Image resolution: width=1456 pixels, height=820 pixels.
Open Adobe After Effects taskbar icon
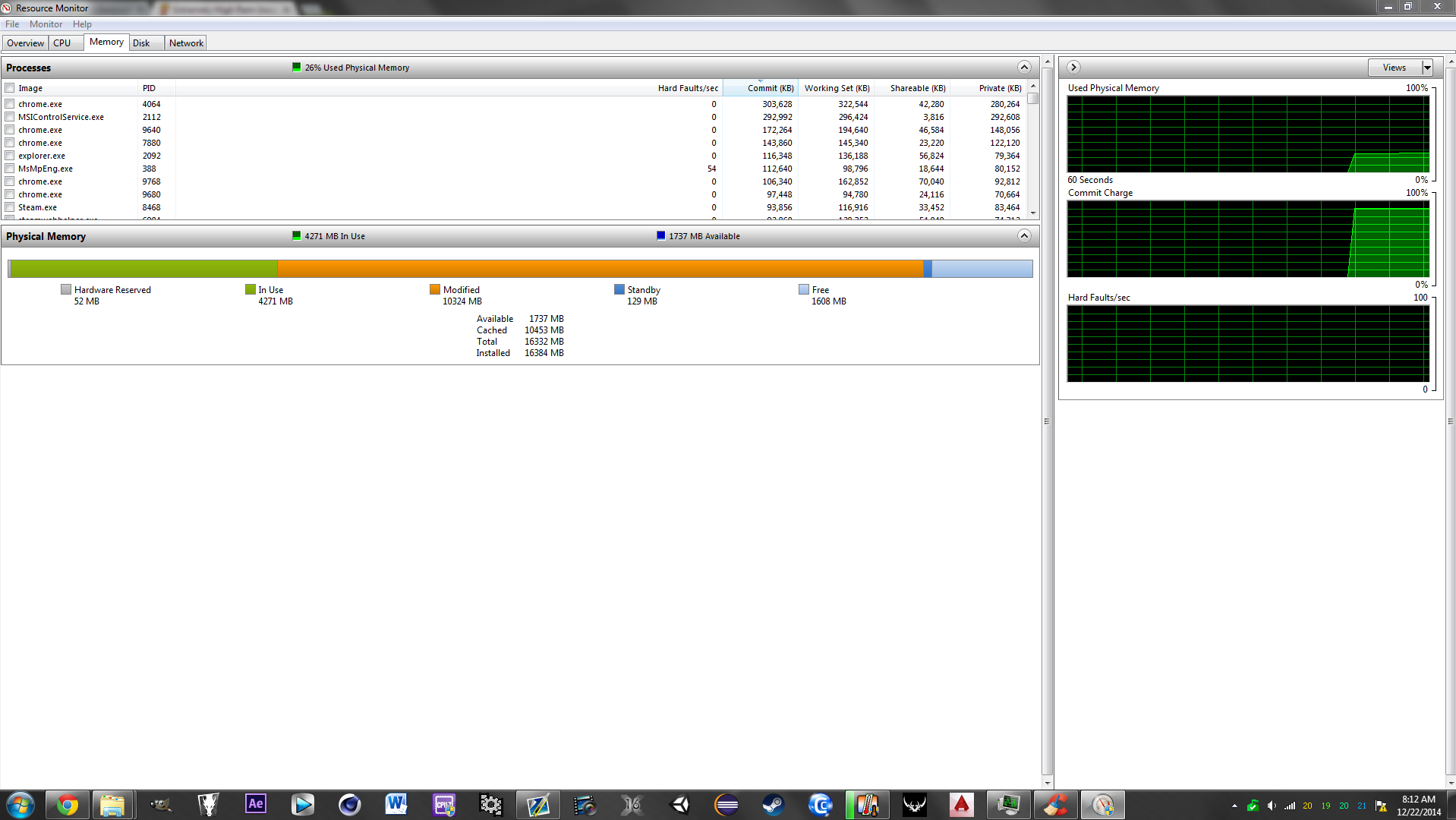point(256,804)
